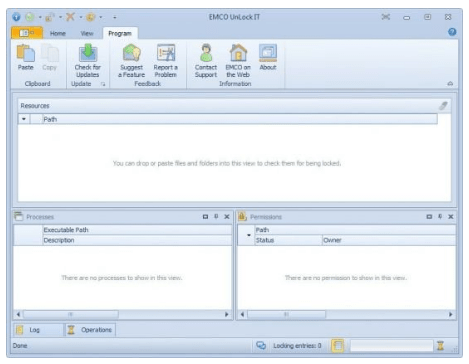Image resolution: width=469 pixels, height=364 pixels.
Task: Toggle auto-hide pin on Permissions panel
Action: click(440, 217)
